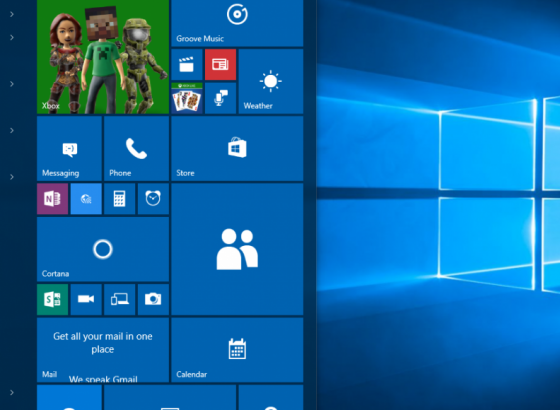The width and height of the screenshot is (560, 410).
Task: Expand the chevron level with the Messaging label
Action: coord(12,177)
